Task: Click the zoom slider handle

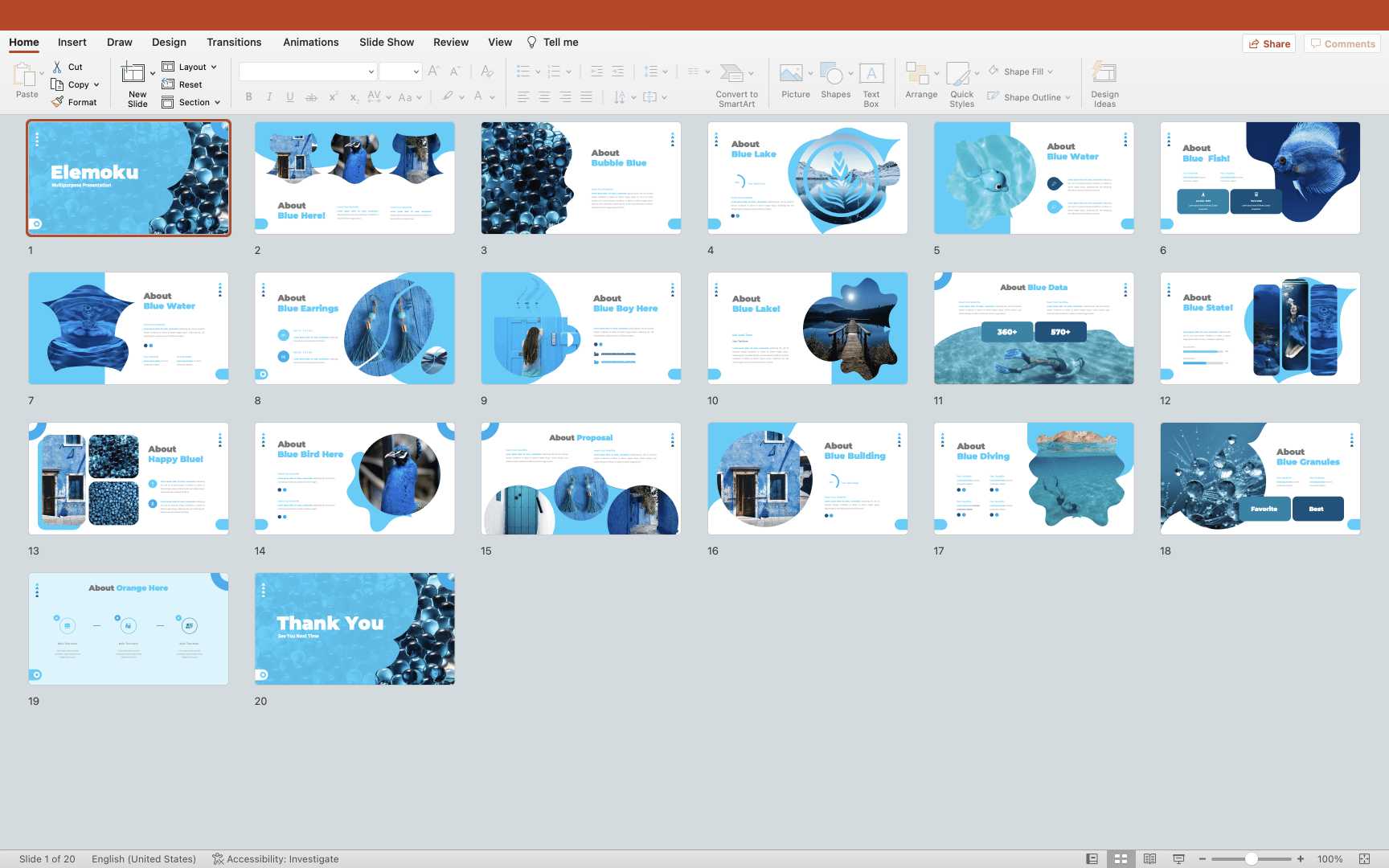Action: [x=1251, y=859]
